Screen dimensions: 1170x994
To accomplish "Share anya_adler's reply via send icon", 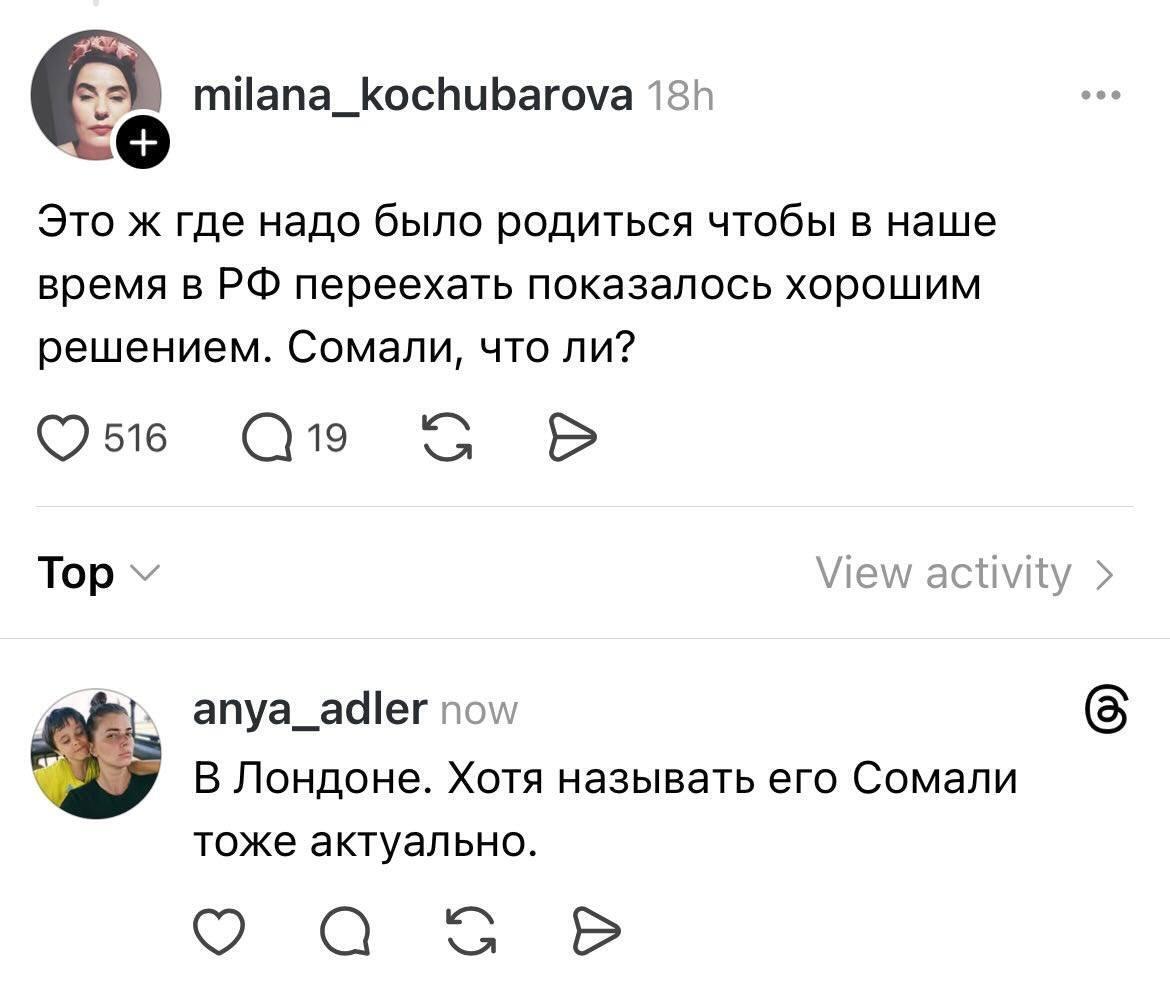I will coord(596,932).
